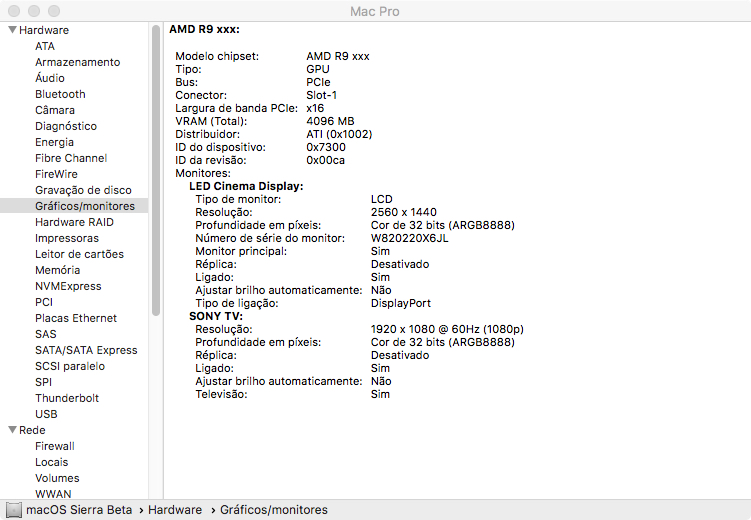The height and width of the screenshot is (520, 751).
Task: Select ATA in the sidebar
Action: [45, 46]
